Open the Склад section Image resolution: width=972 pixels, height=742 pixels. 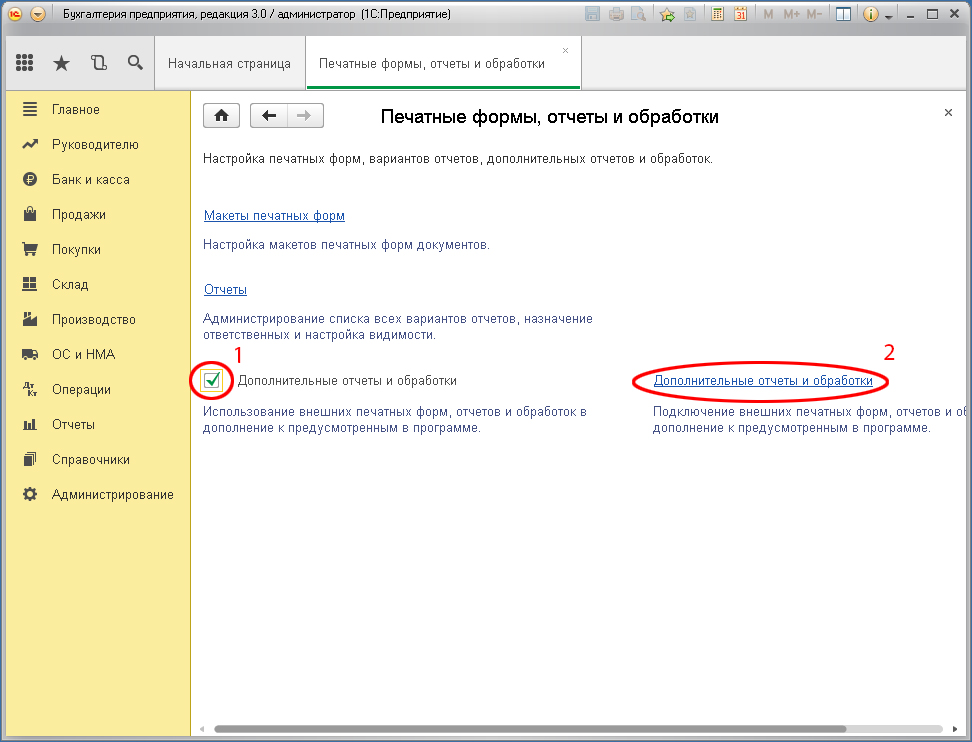click(x=96, y=285)
